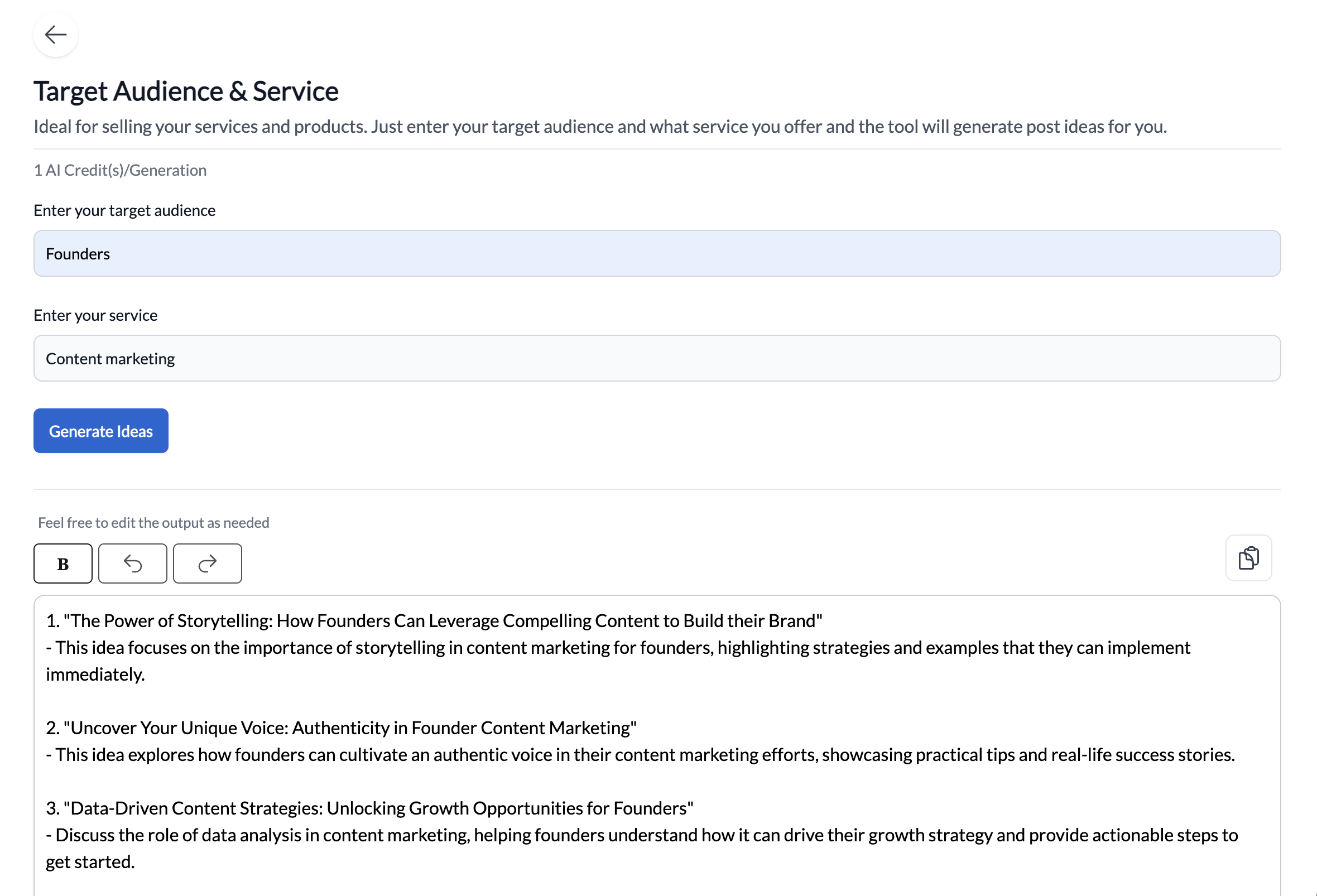1317x896 pixels.
Task: Focus the service field with Content marketing
Action: tap(657, 359)
